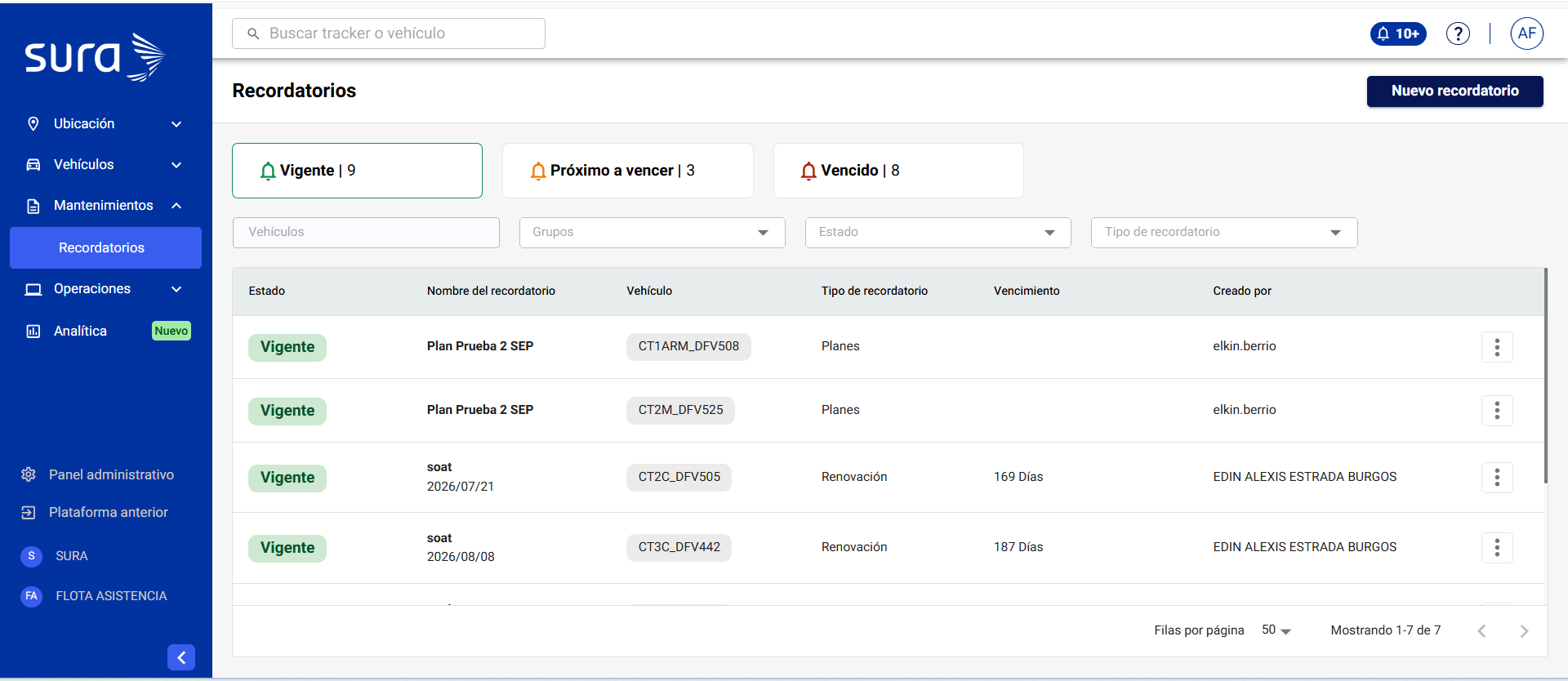Change rows per page from 50
This screenshot has width=1568, height=681.
coord(1276,630)
